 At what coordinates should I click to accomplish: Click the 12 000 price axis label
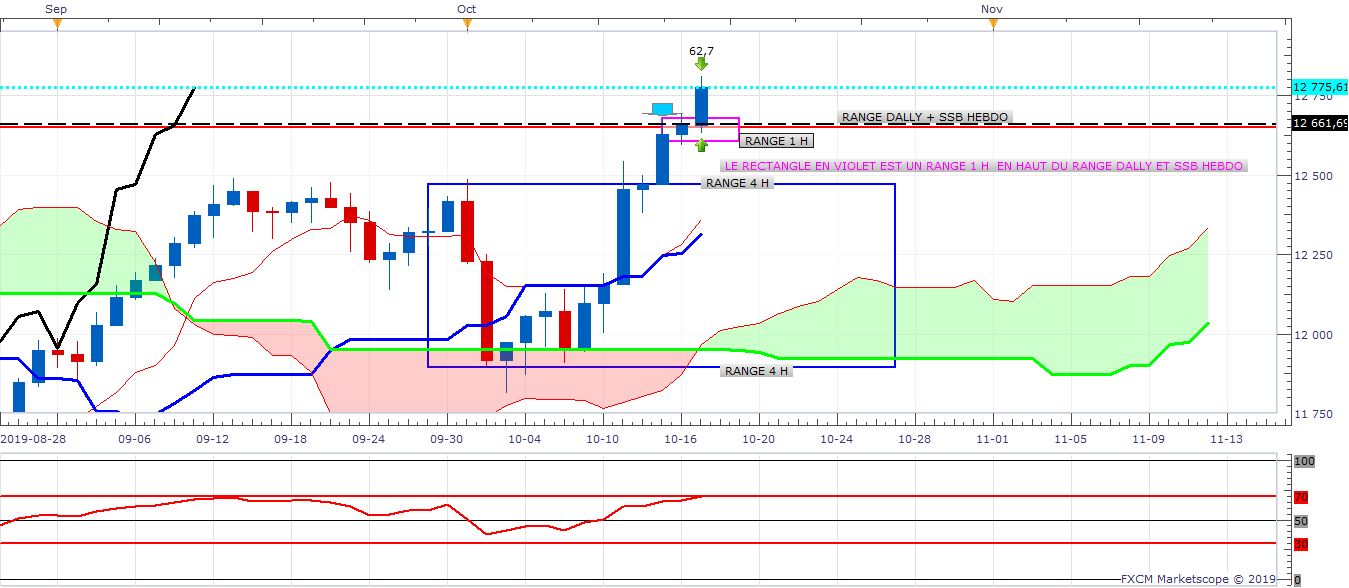tap(1314, 335)
